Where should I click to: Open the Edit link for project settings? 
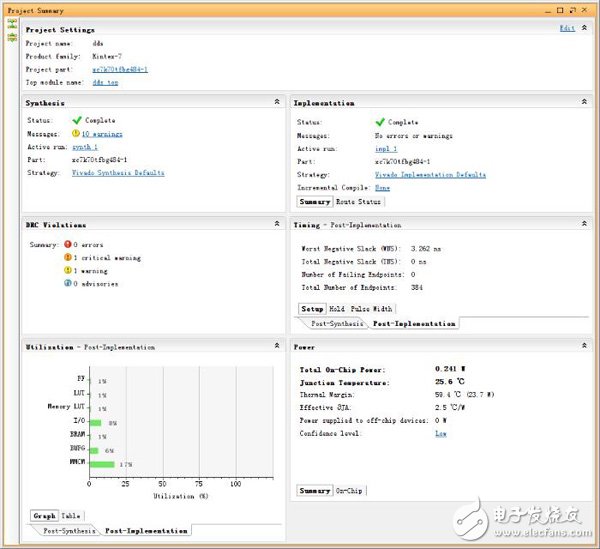point(566,29)
